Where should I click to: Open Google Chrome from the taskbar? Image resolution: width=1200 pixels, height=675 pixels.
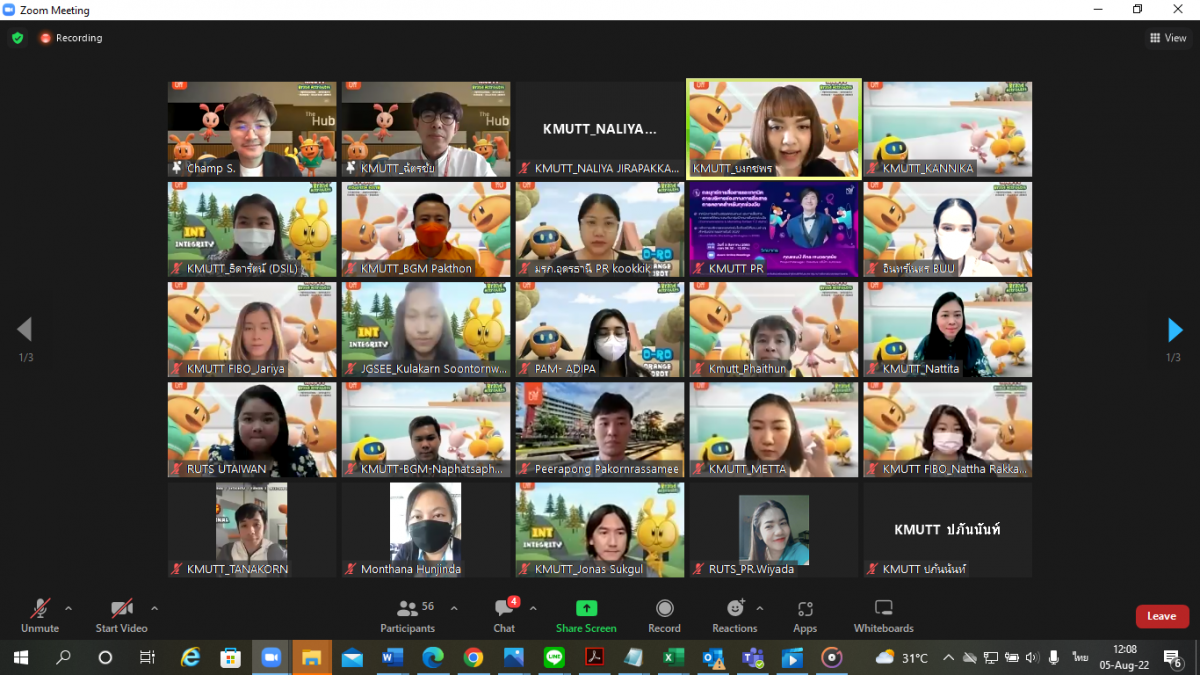(473, 657)
